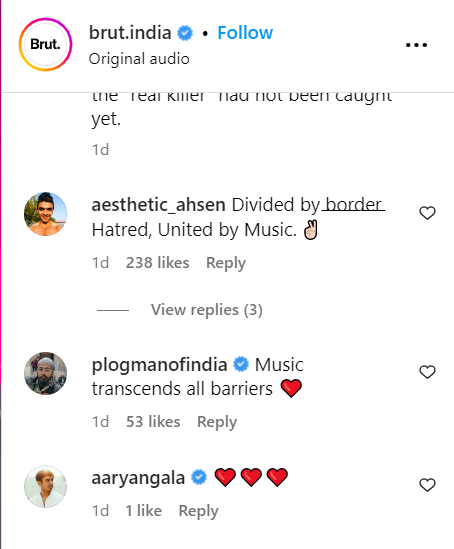Expand View replies (3) under aesthetic_ahsen
The height and width of the screenshot is (549, 454).
[207, 310]
